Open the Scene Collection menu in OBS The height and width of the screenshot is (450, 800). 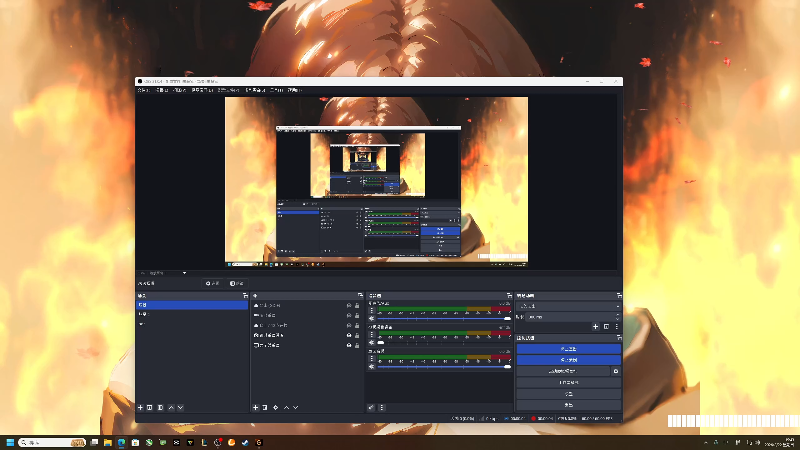pos(255,90)
